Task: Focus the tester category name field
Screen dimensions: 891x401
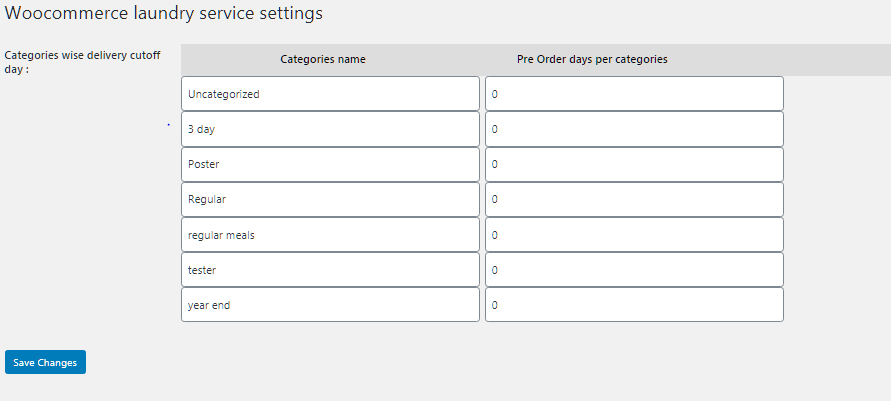Action: pyautogui.click(x=330, y=270)
